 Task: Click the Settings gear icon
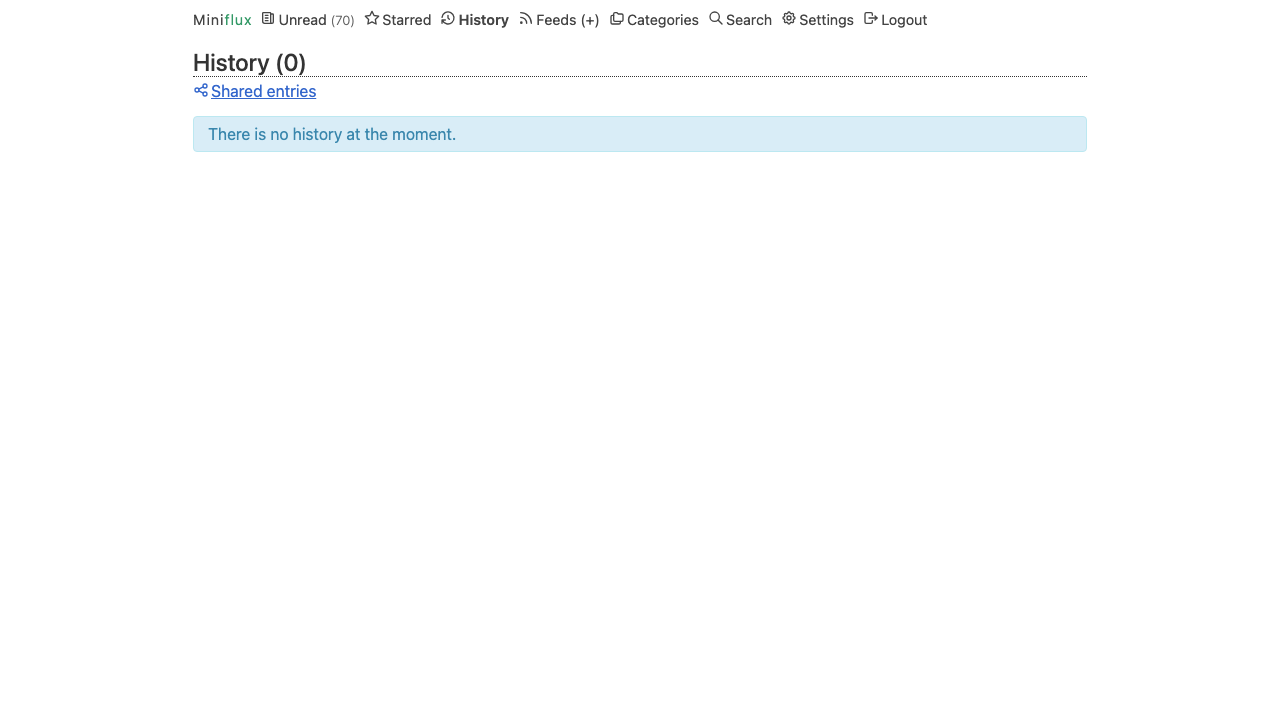[789, 18]
